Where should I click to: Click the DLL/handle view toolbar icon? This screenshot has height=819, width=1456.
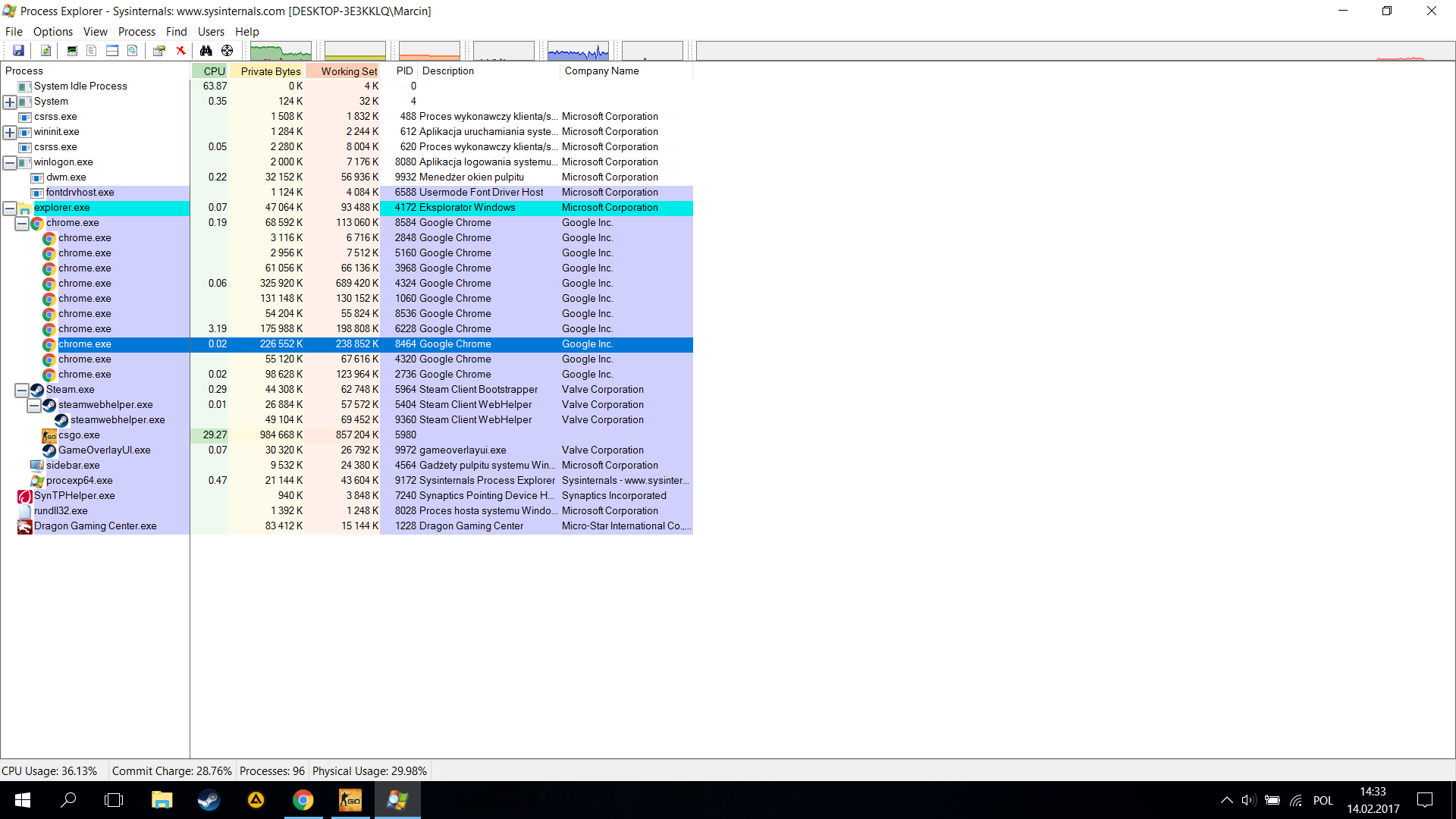coord(133,51)
